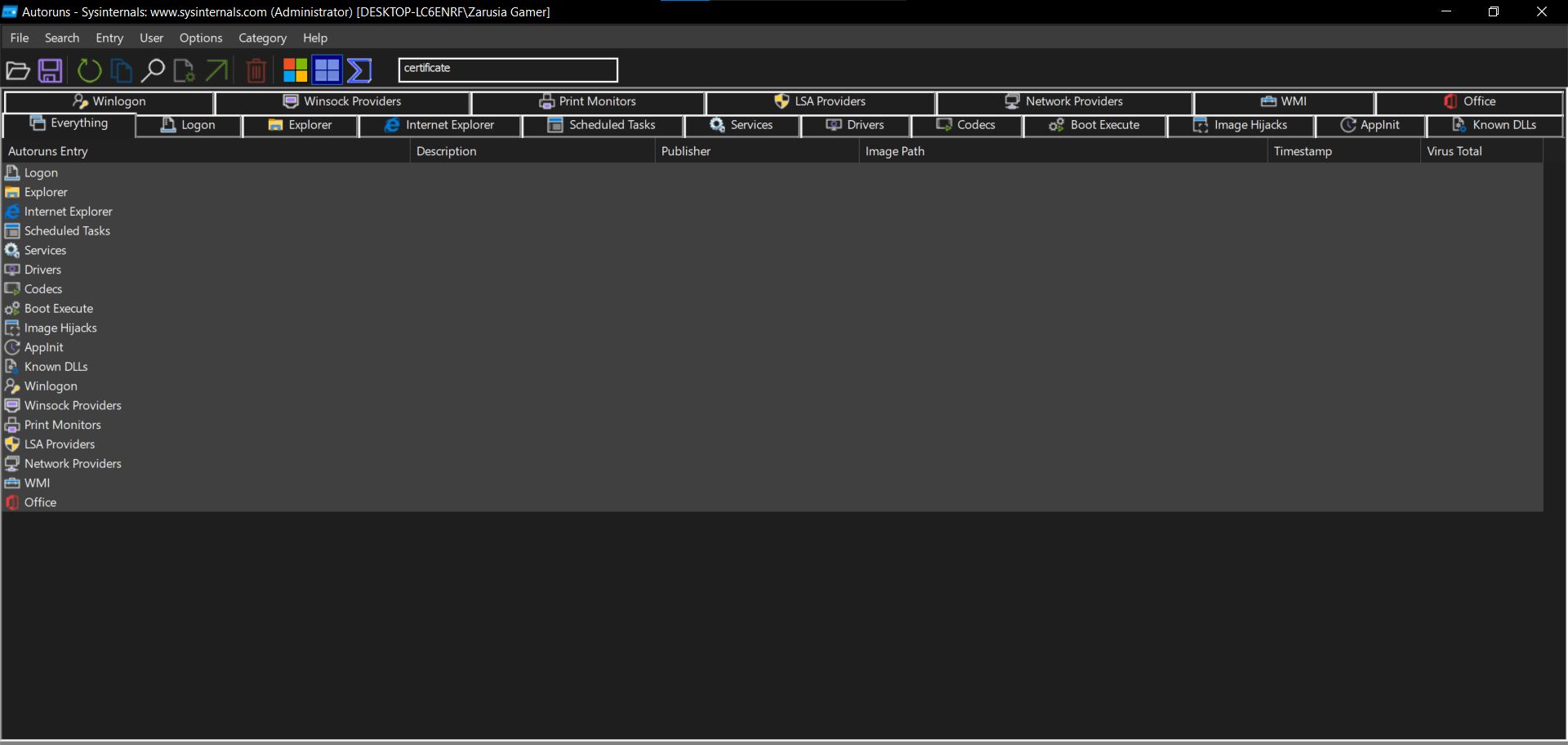Open the User menu

coord(151,38)
